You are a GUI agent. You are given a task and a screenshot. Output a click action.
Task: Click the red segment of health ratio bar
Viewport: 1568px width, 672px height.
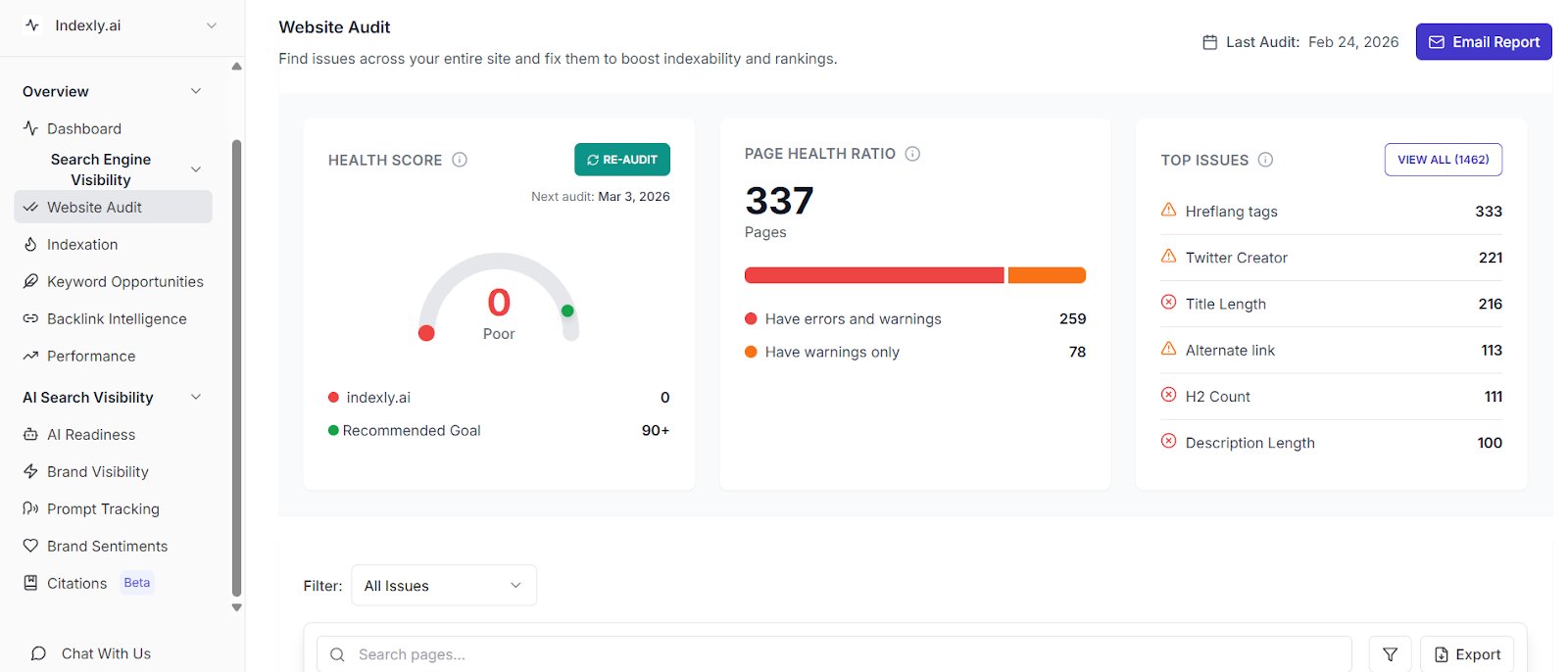click(873, 275)
